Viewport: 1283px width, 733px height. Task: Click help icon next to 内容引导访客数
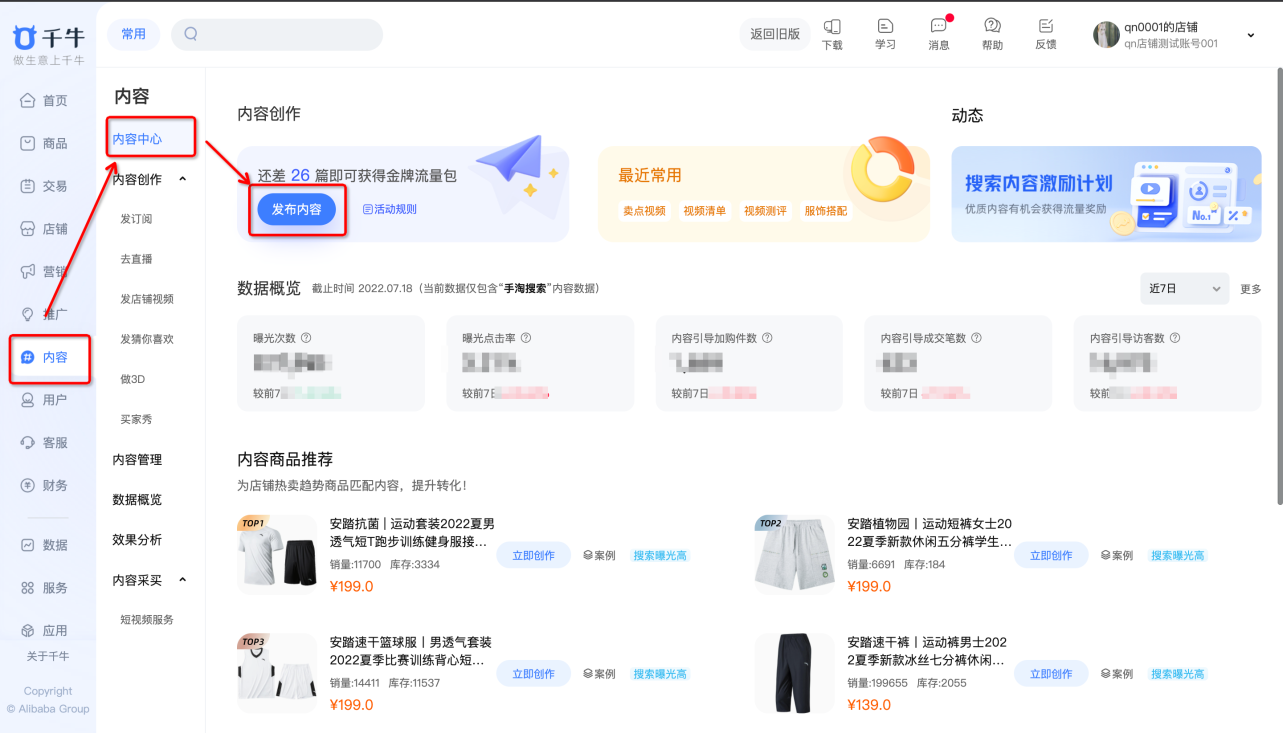pos(1175,339)
